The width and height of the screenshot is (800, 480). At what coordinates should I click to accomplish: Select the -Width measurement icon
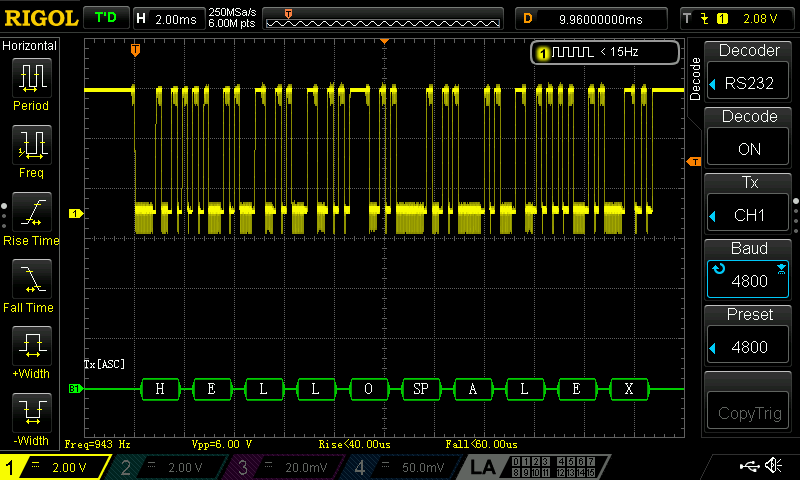[32, 412]
